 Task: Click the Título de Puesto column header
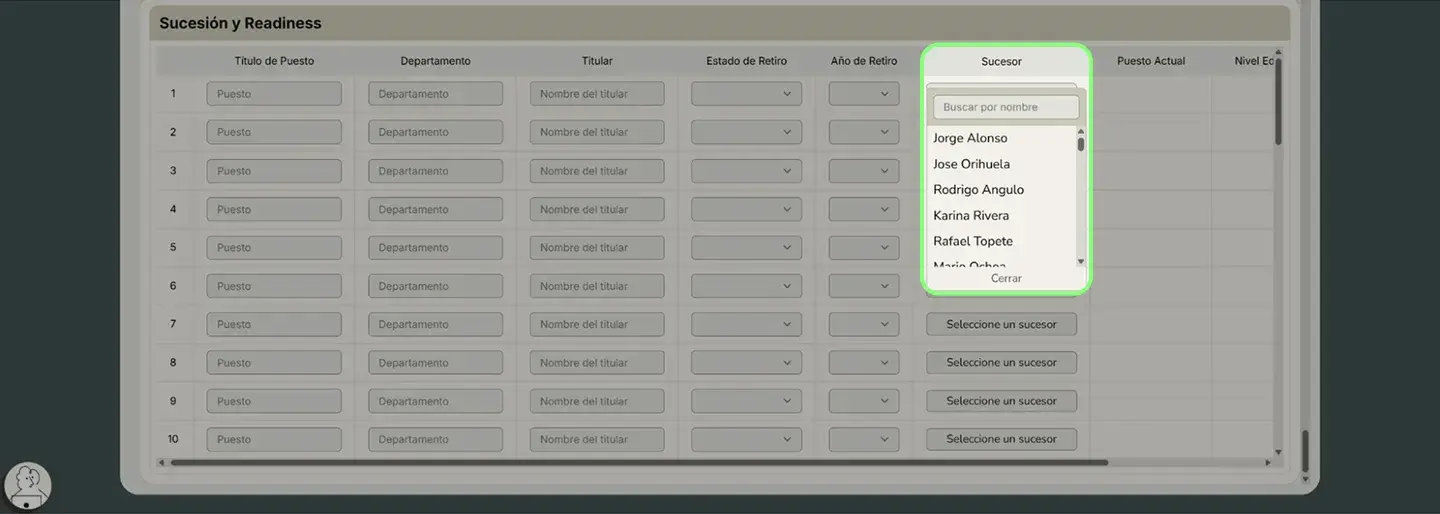click(x=274, y=61)
